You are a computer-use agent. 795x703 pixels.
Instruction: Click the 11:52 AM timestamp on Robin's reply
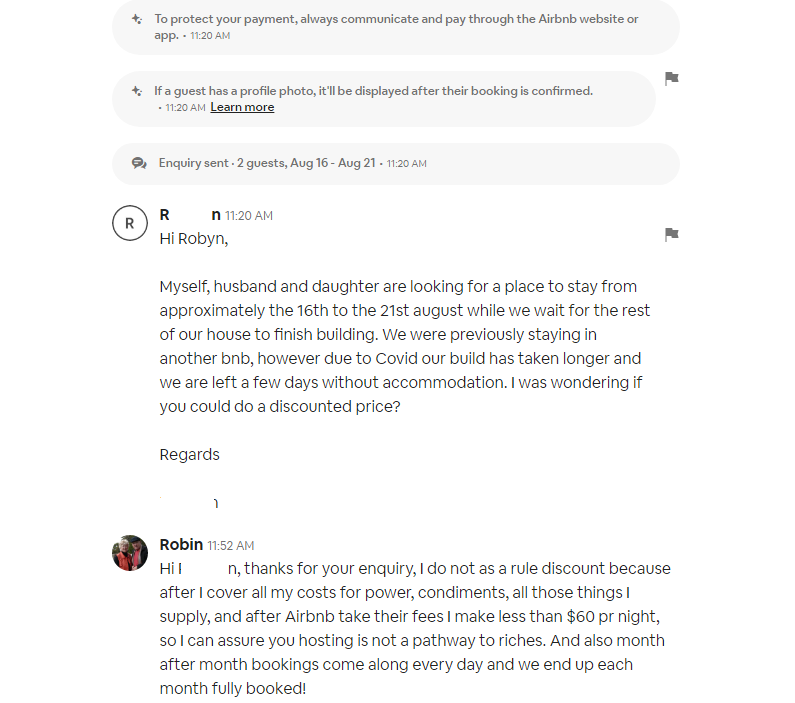click(x=231, y=546)
